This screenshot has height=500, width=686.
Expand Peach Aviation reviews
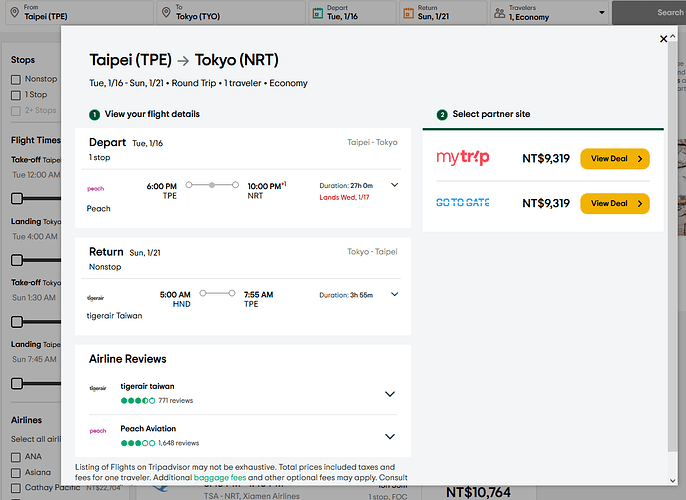pyautogui.click(x=389, y=437)
